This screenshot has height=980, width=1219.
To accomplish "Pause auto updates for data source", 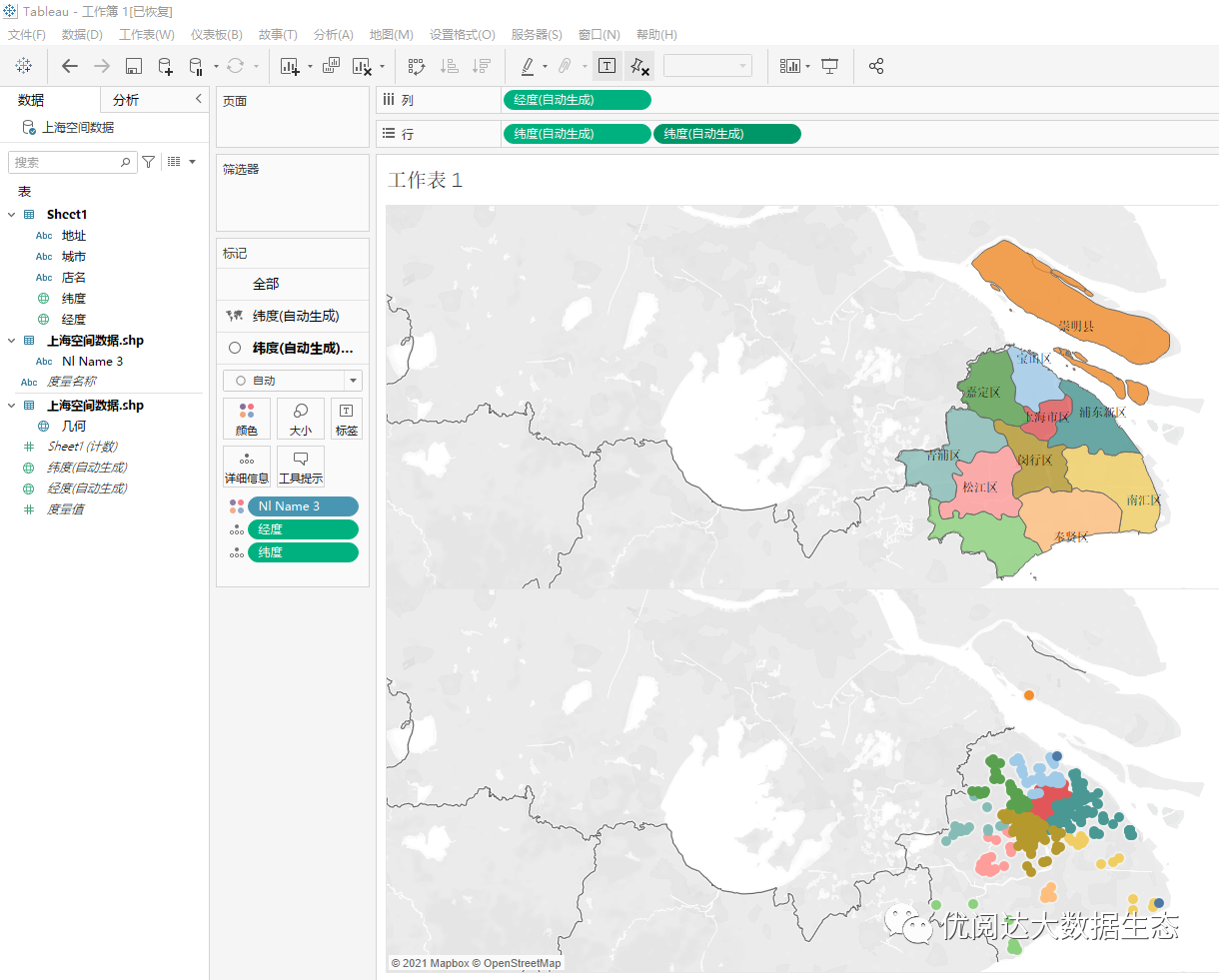I will [x=197, y=66].
